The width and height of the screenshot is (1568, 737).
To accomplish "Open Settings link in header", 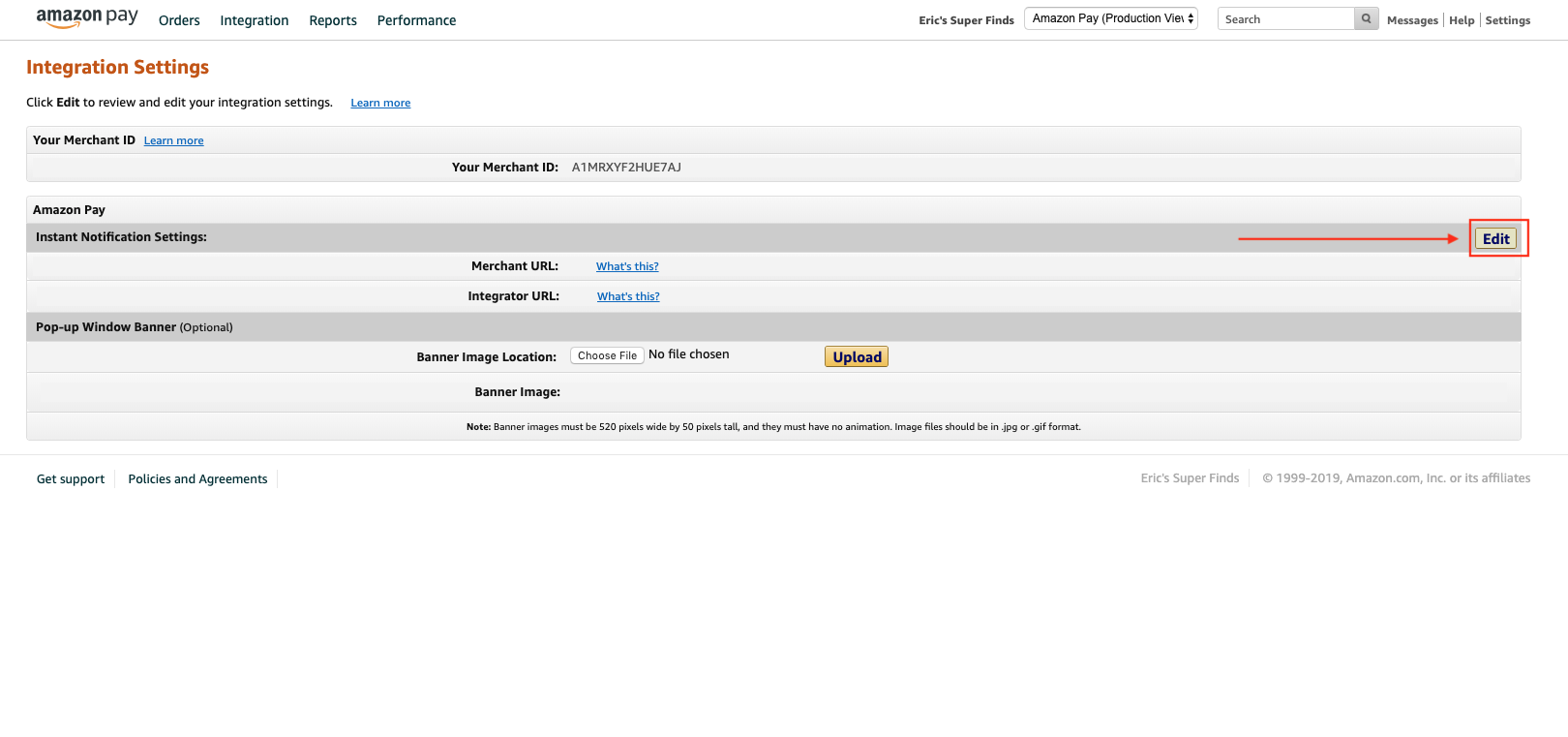I will coord(1508,20).
